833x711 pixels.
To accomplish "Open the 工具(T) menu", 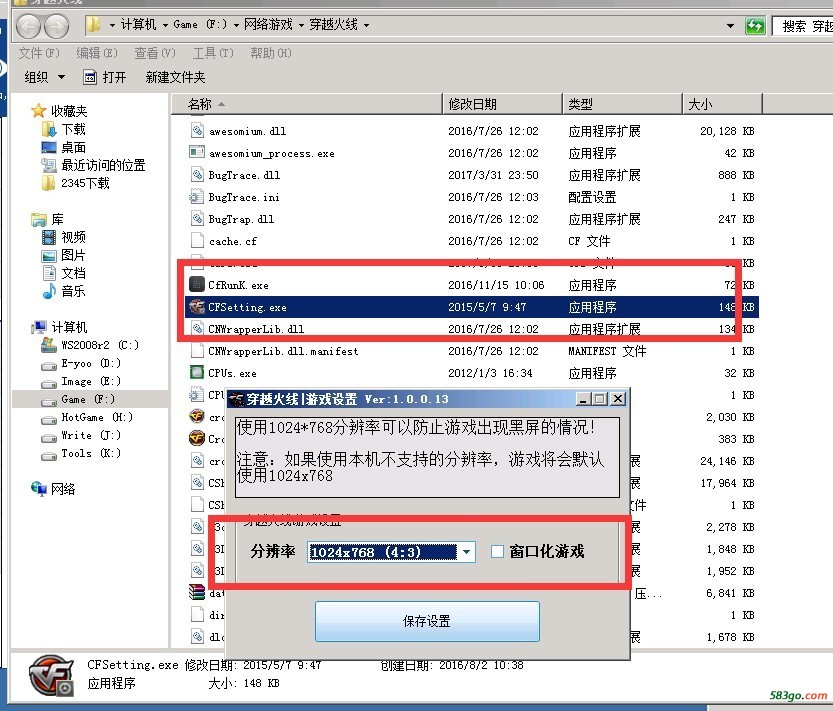I will pyautogui.click(x=212, y=53).
